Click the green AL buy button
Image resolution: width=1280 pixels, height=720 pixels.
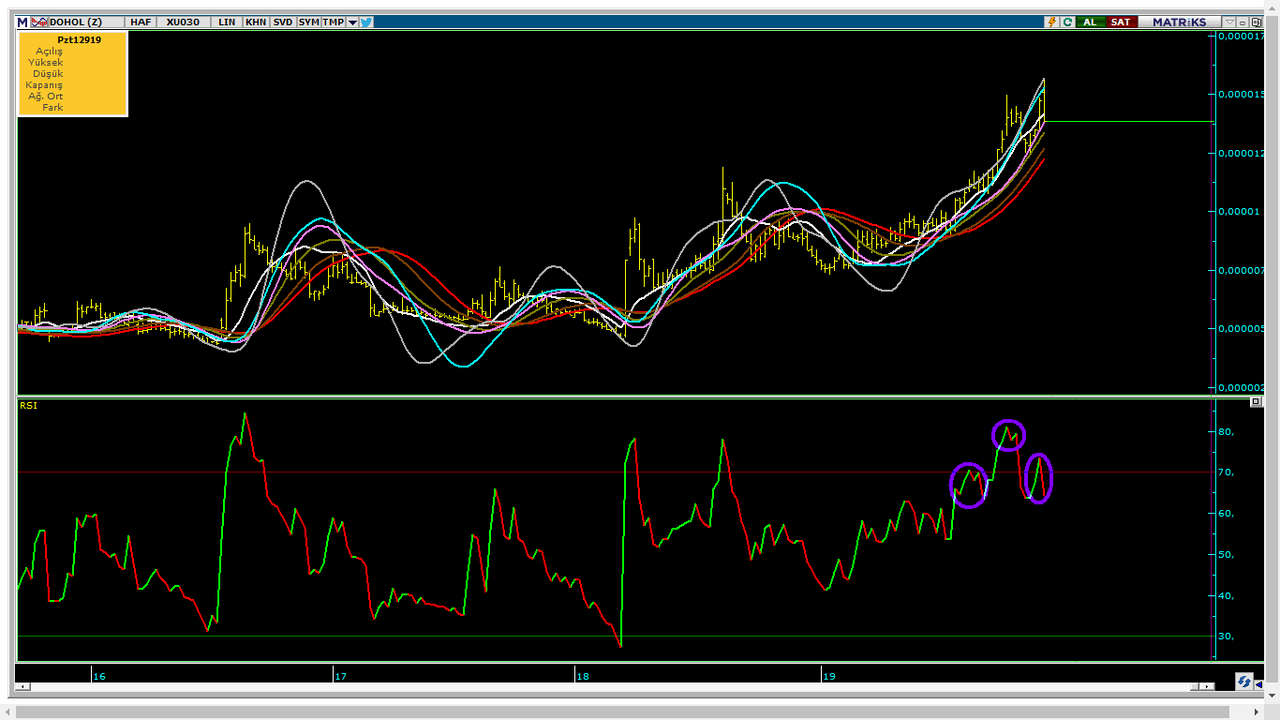[1090, 22]
